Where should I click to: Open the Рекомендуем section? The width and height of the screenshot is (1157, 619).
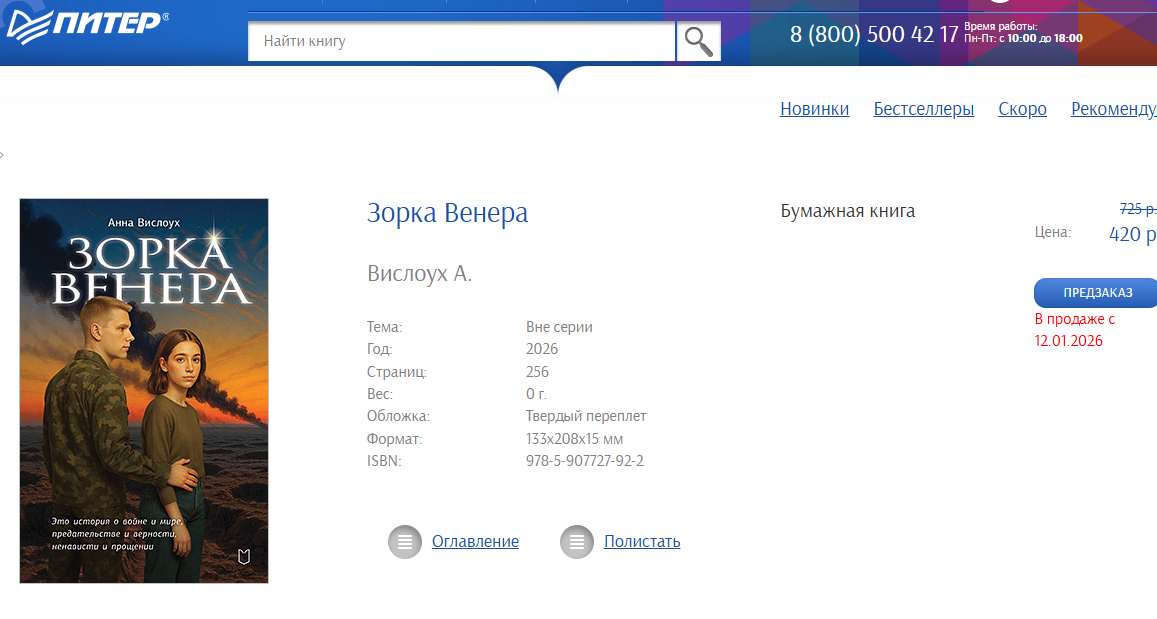[x=1113, y=109]
